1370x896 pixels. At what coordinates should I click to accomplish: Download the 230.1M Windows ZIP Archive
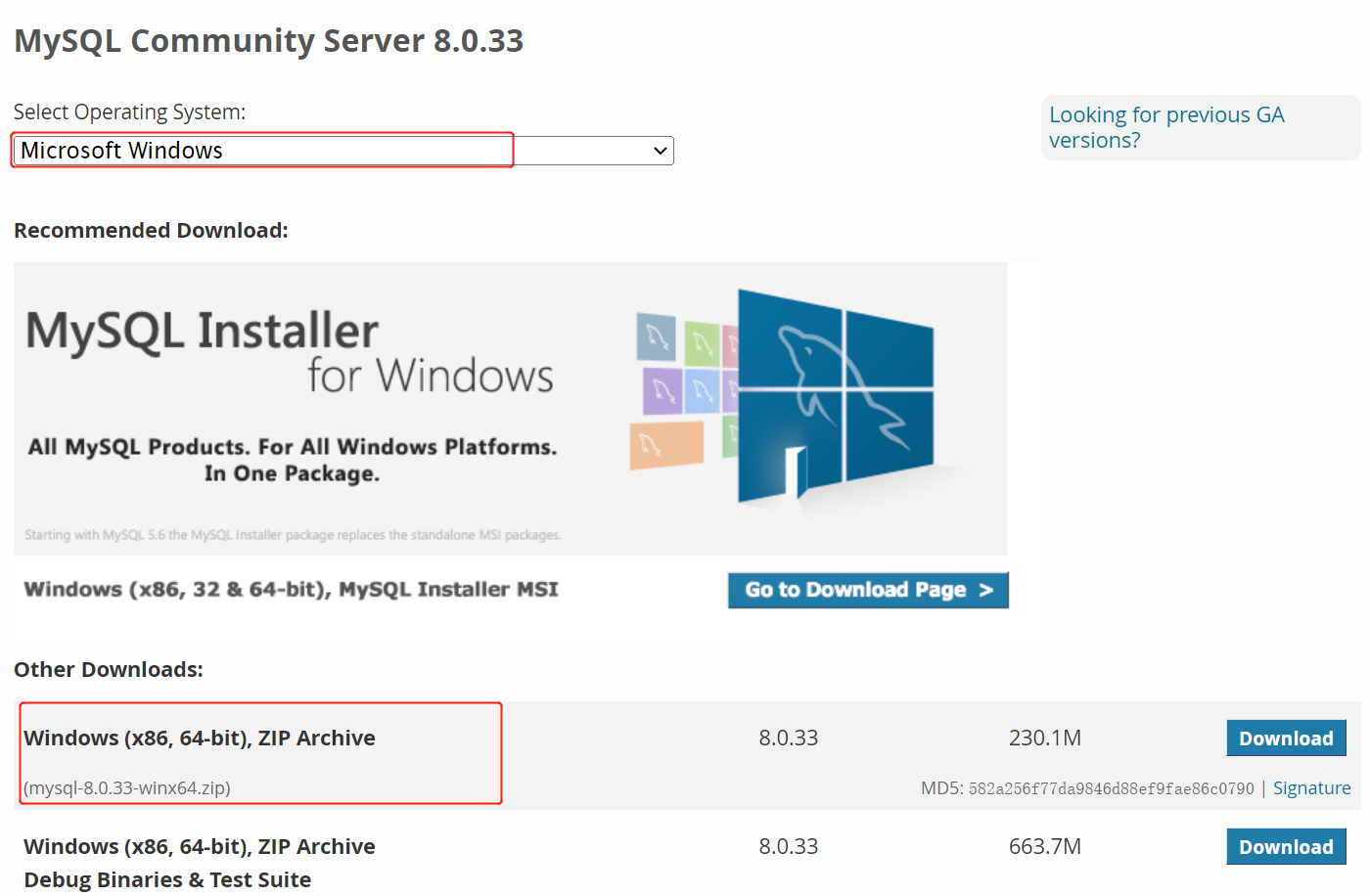tap(1286, 739)
